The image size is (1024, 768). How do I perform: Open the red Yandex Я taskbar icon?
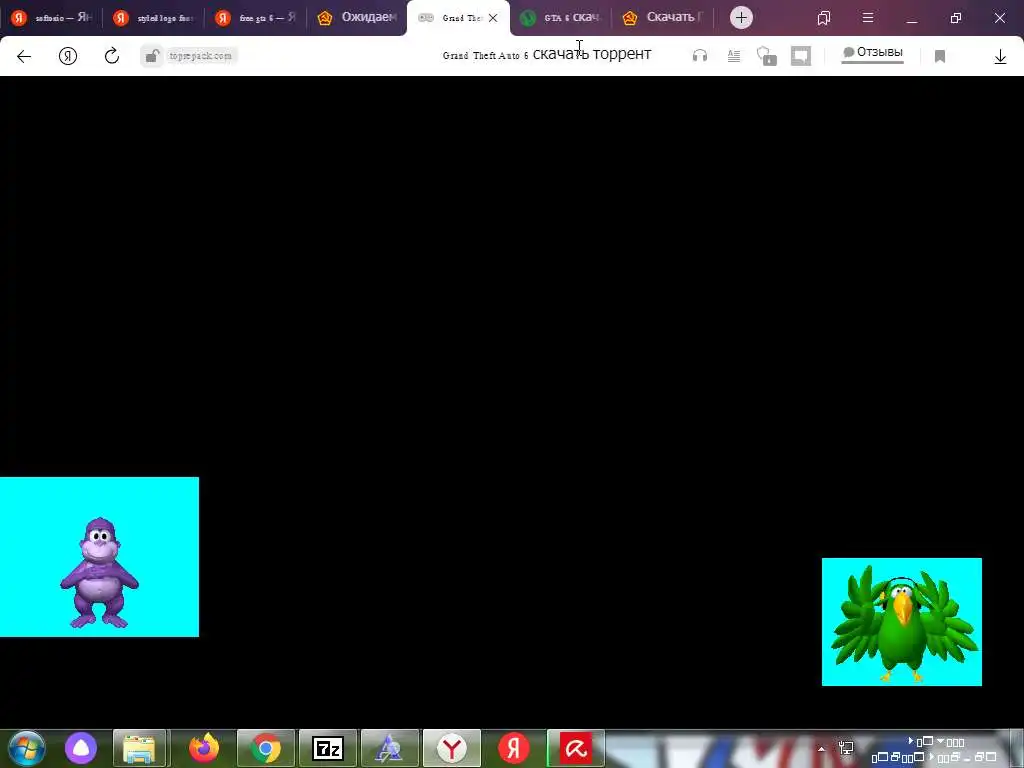pyautogui.click(x=514, y=748)
